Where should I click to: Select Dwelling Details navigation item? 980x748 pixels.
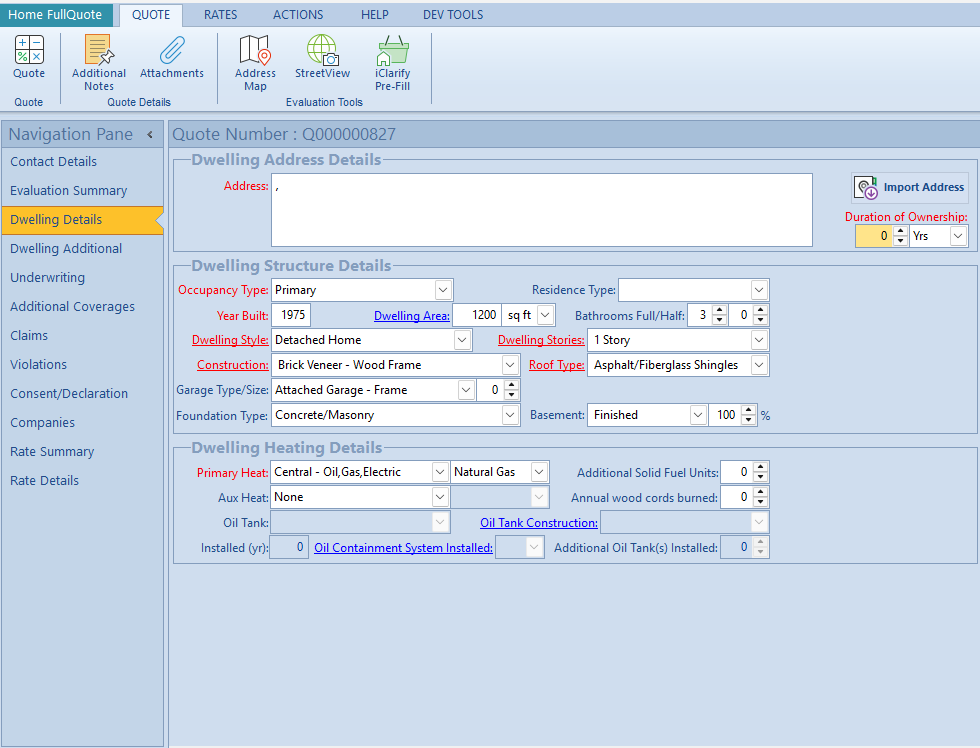[x=82, y=220]
